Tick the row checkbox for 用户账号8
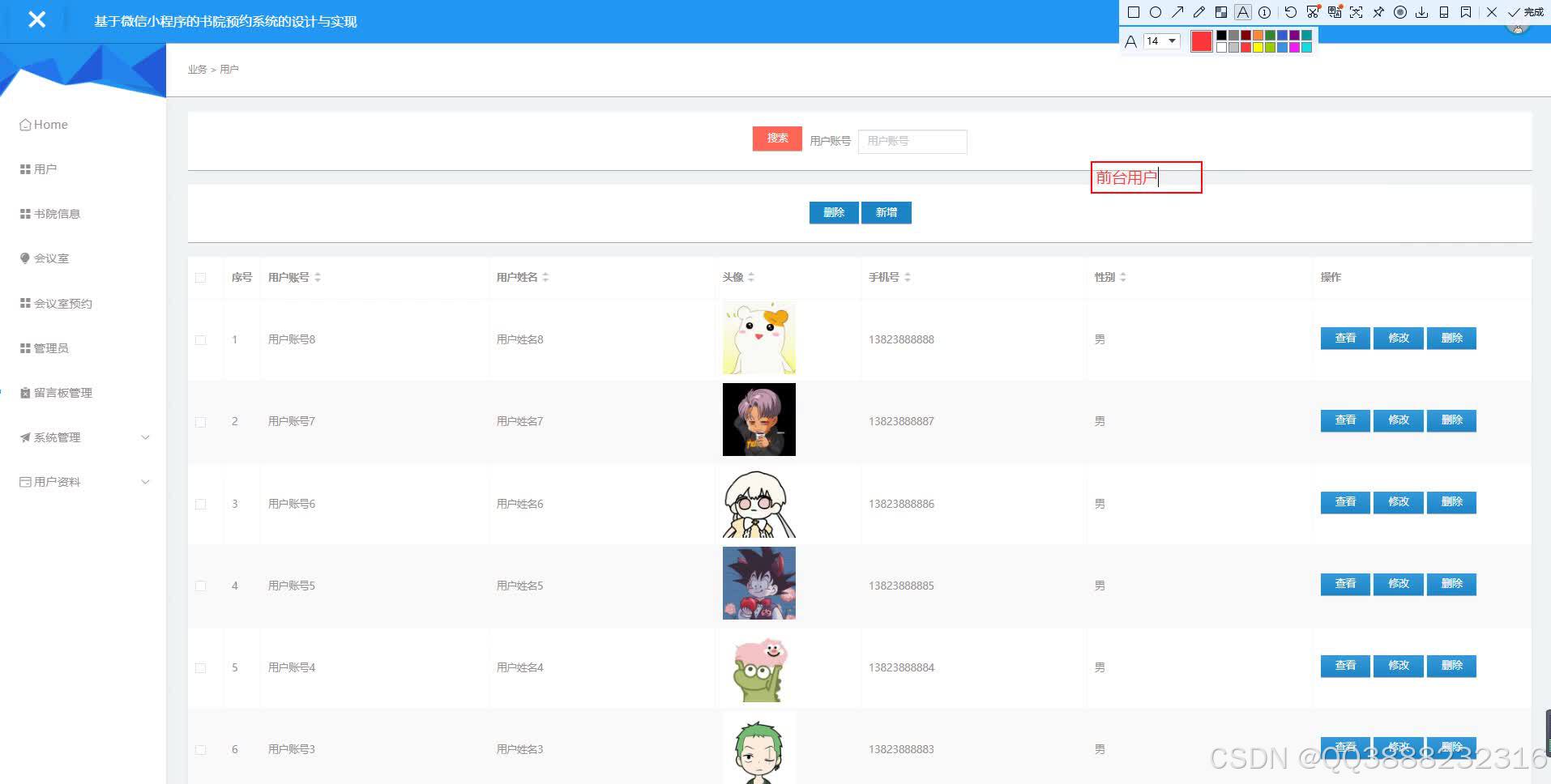 click(201, 339)
